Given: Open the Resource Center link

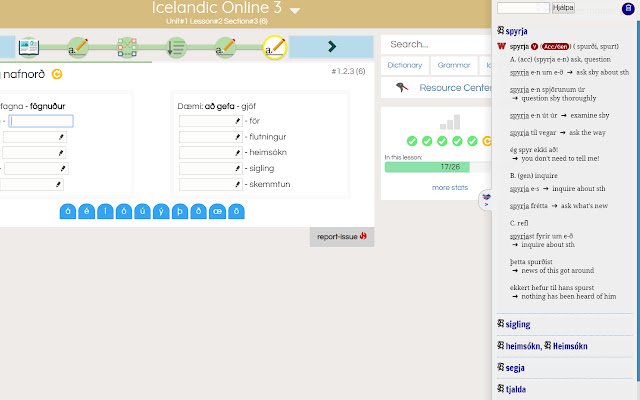Looking at the screenshot, I should pyautogui.click(x=455, y=88).
